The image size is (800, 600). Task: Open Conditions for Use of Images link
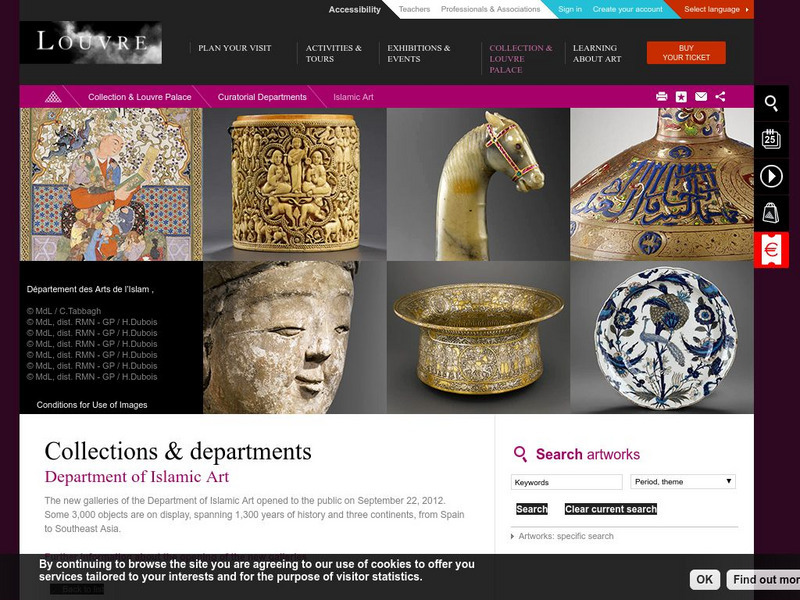point(92,405)
